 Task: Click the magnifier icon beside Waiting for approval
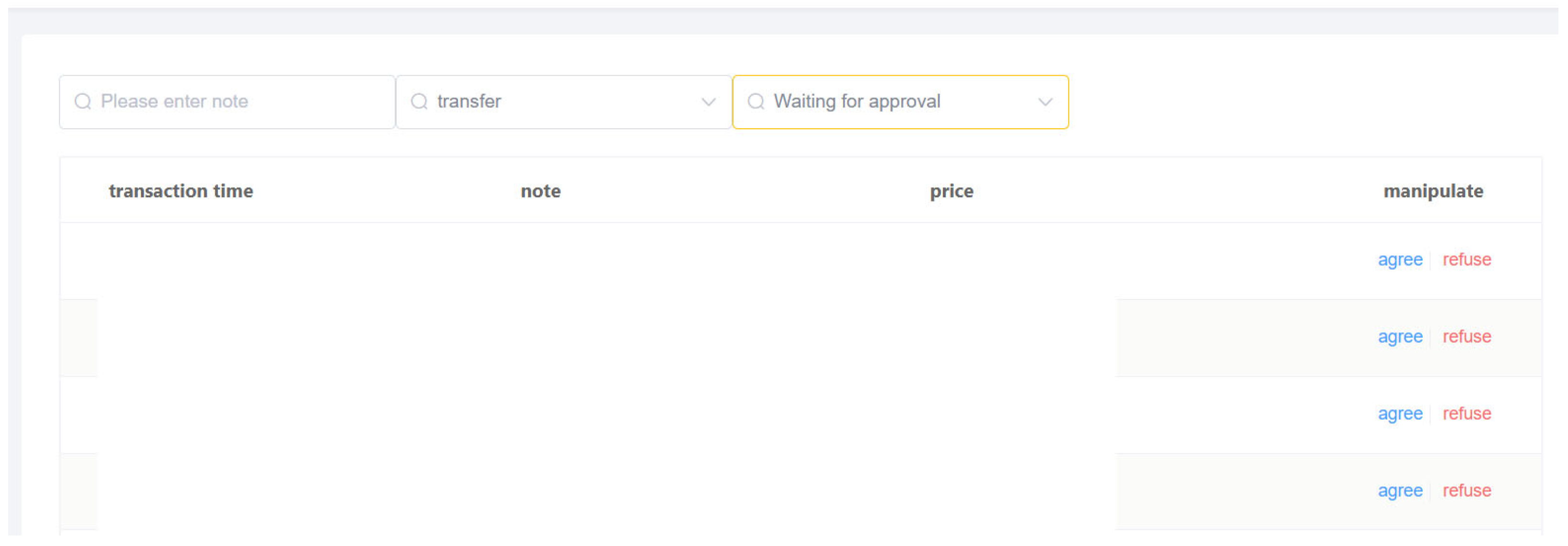tap(756, 102)
